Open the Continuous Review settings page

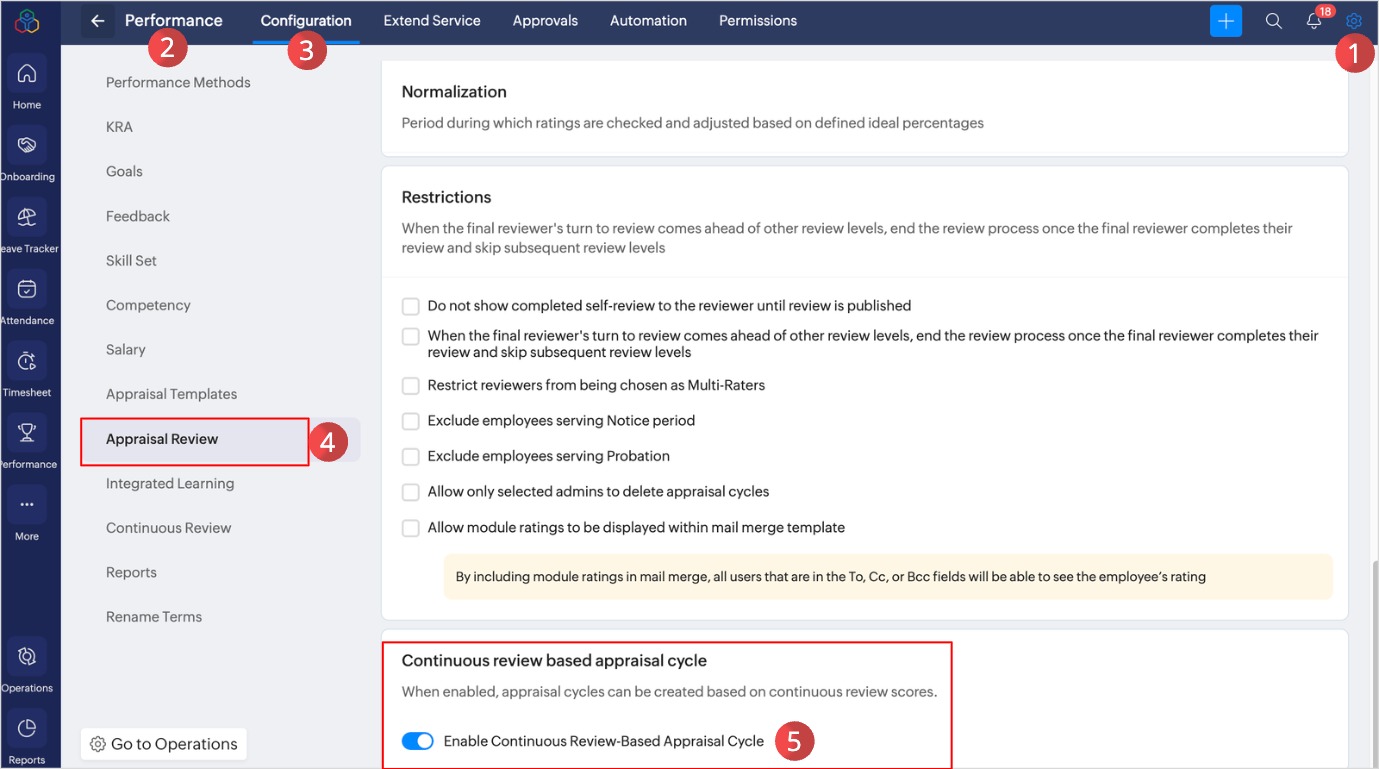point(168,528)
